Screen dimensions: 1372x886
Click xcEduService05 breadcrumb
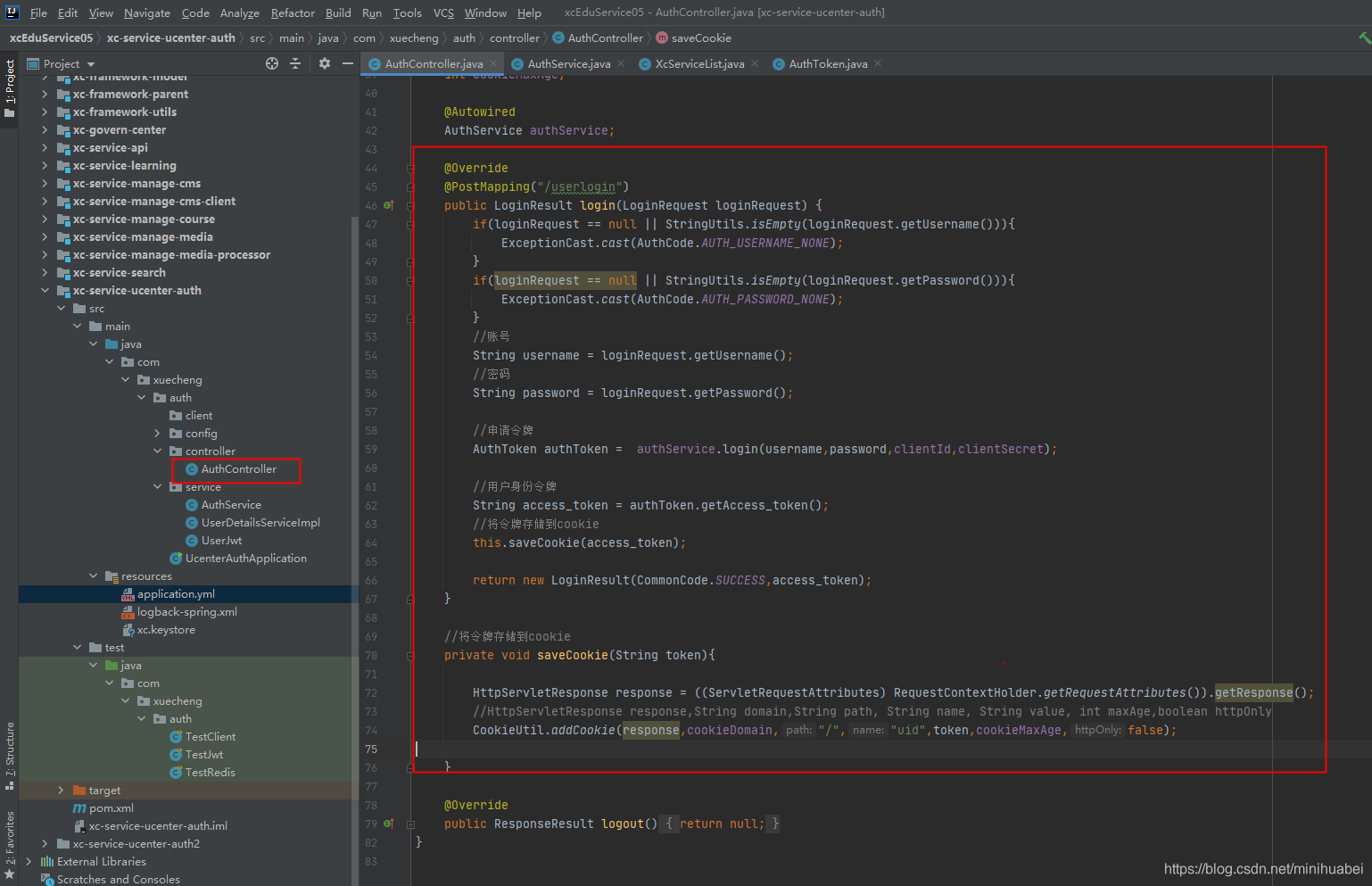51,37
